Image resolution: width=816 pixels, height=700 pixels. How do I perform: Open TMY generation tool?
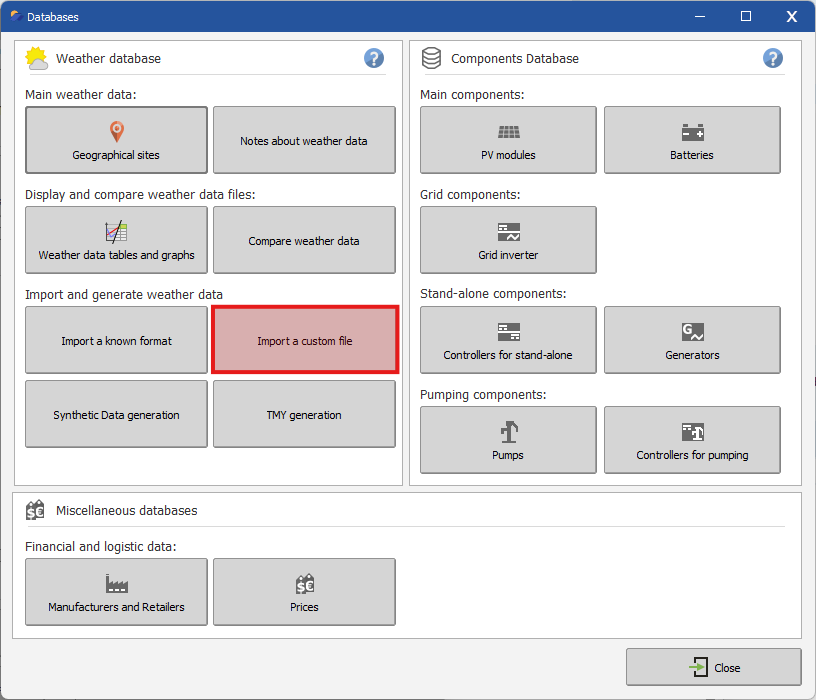304,414
